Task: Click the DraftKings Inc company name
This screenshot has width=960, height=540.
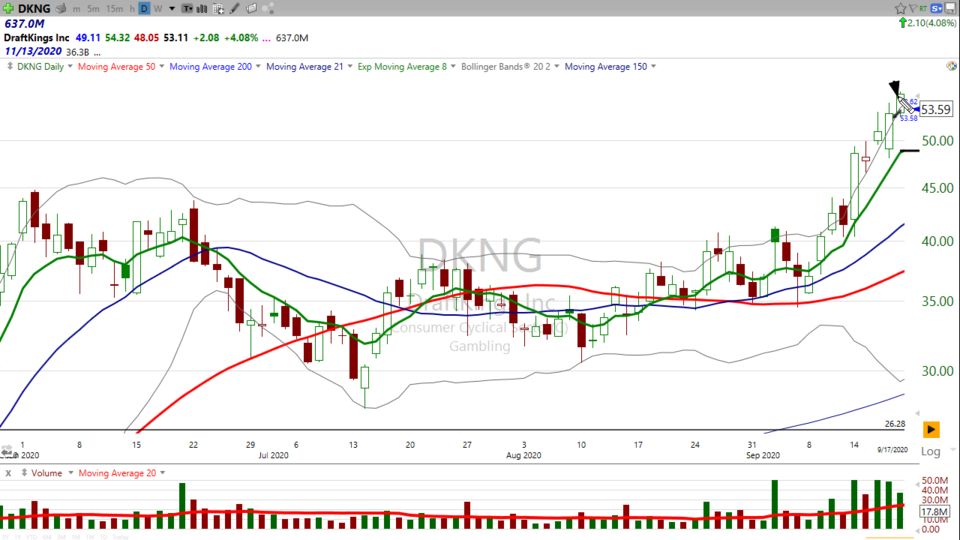Action: pos(37,38)
